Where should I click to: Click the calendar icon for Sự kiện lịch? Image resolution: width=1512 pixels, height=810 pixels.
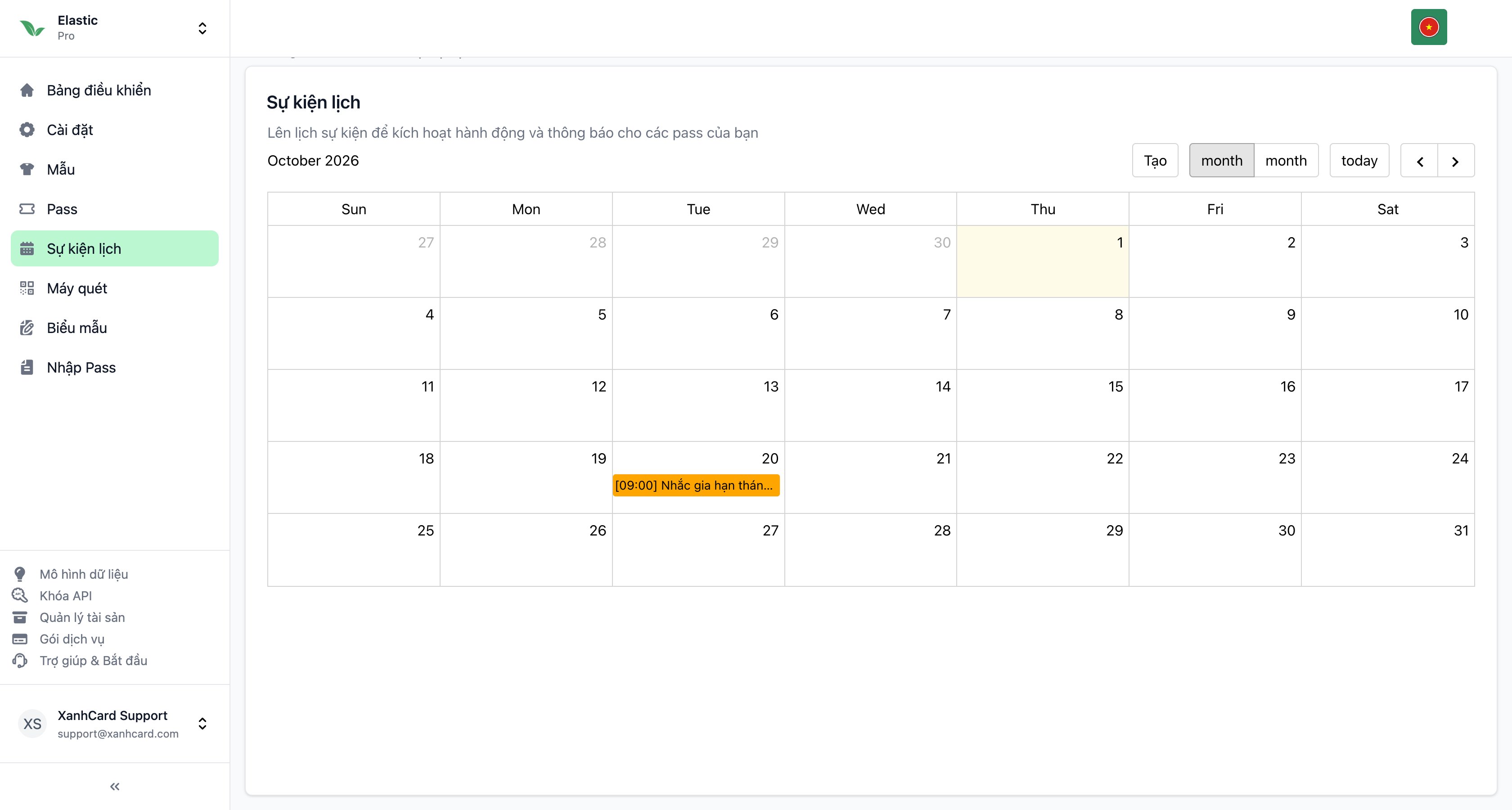point(27,249)
